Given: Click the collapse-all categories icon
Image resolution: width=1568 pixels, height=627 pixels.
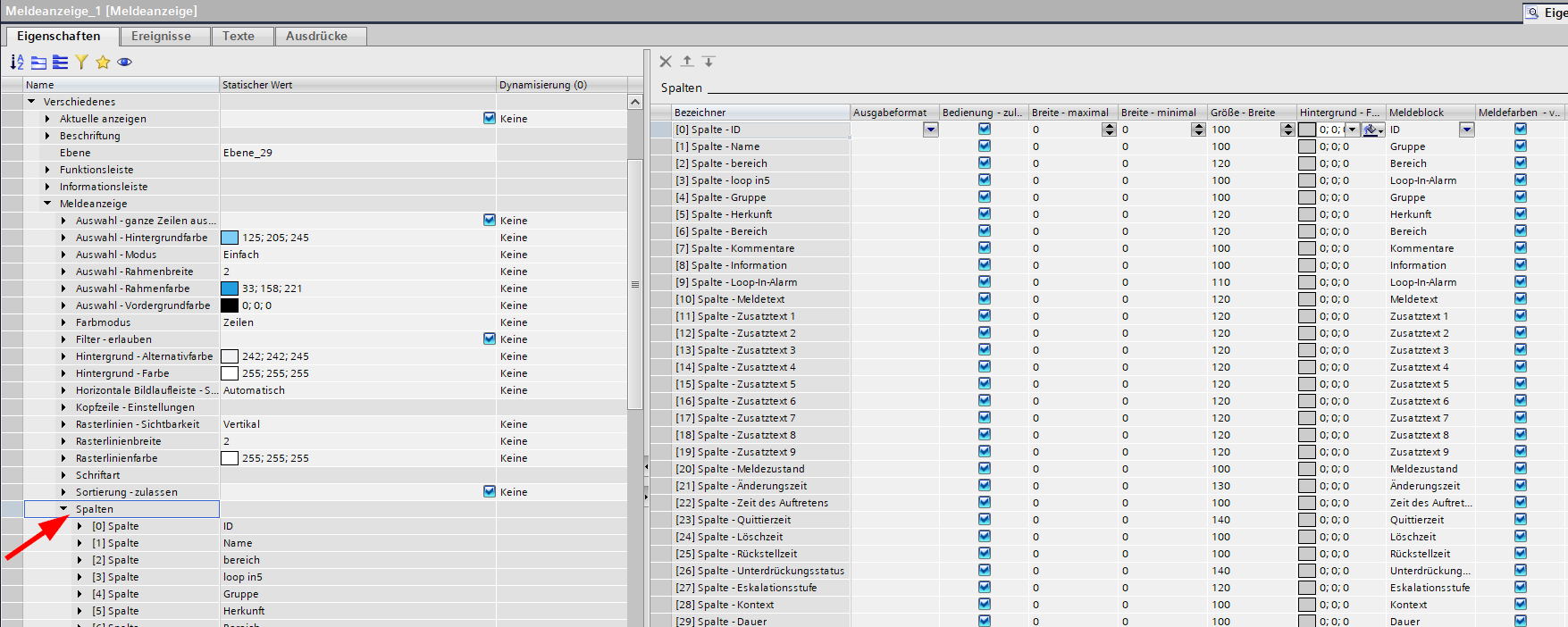Looking at the screenshot, I should [x=60, y=62].
